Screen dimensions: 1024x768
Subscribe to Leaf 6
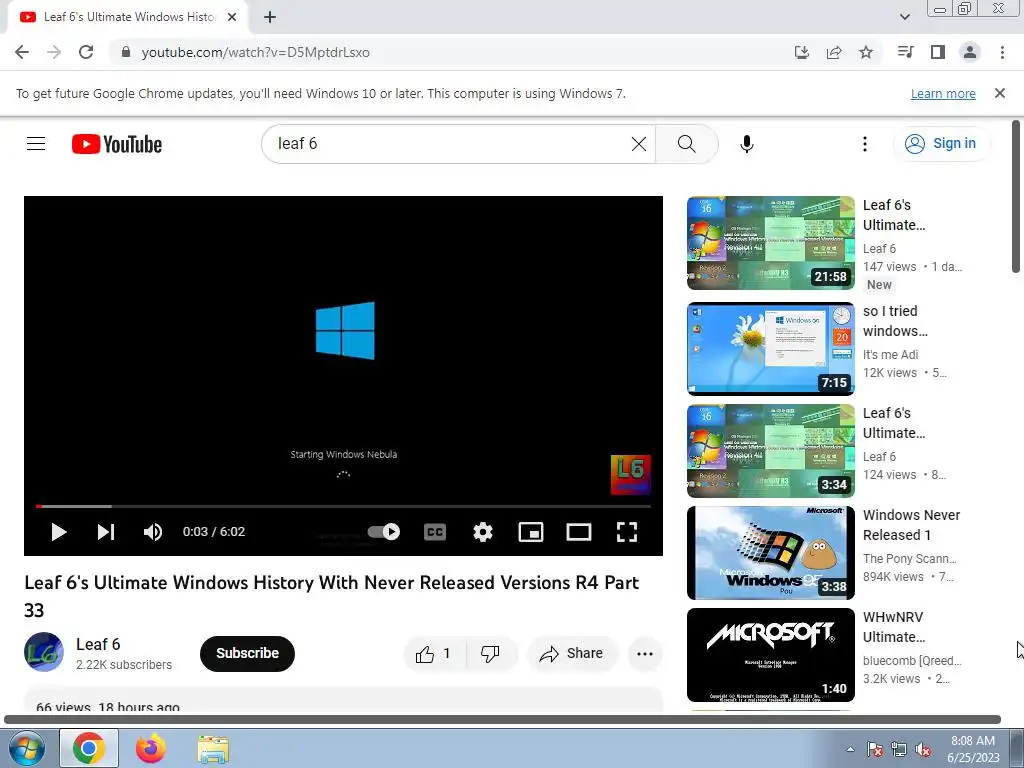point(248,653)
